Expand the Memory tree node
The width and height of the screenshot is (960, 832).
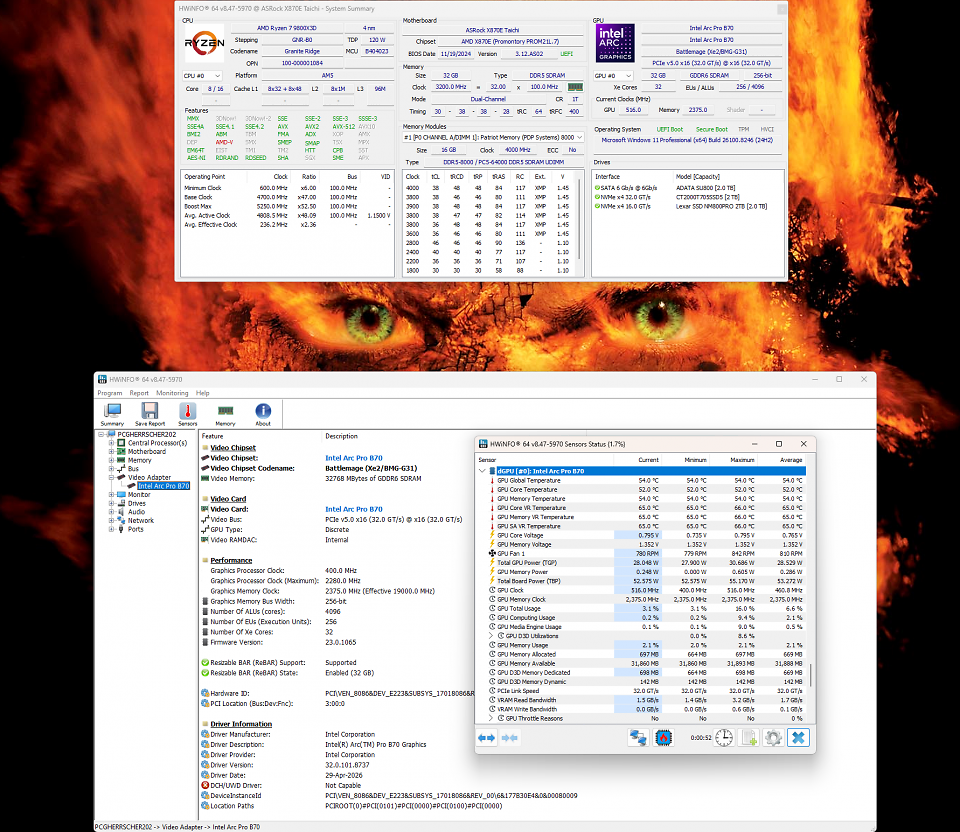point(111,460)
